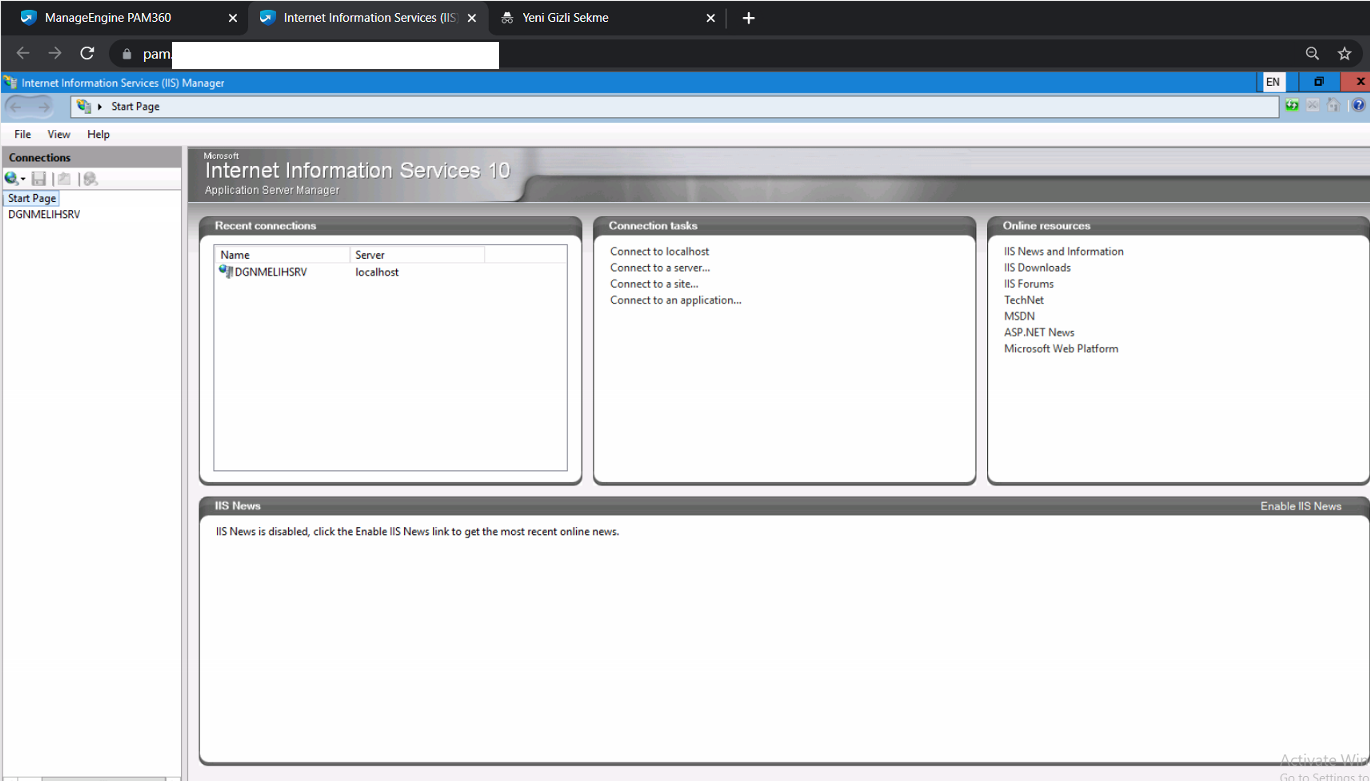Click Connect to localhost
The width and height of the screenshot is (1370, 781).
pyautogui.click(x=660, y=251)
